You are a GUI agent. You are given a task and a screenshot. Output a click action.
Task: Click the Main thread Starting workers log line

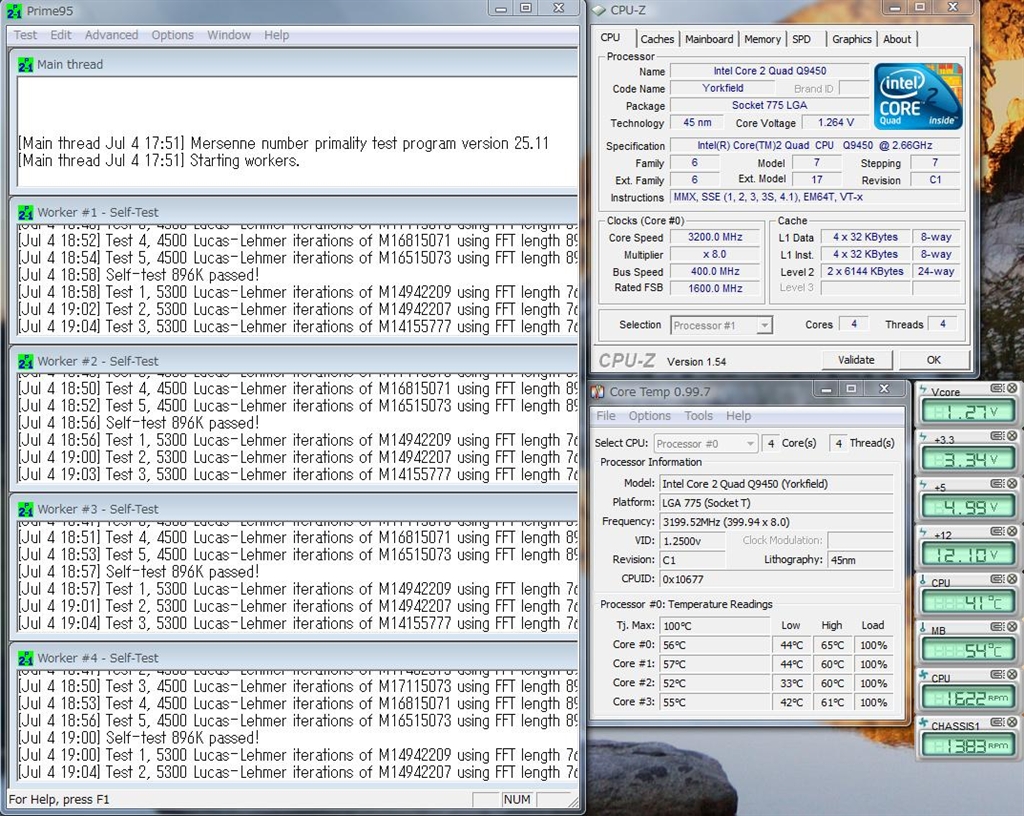point(159,161)
